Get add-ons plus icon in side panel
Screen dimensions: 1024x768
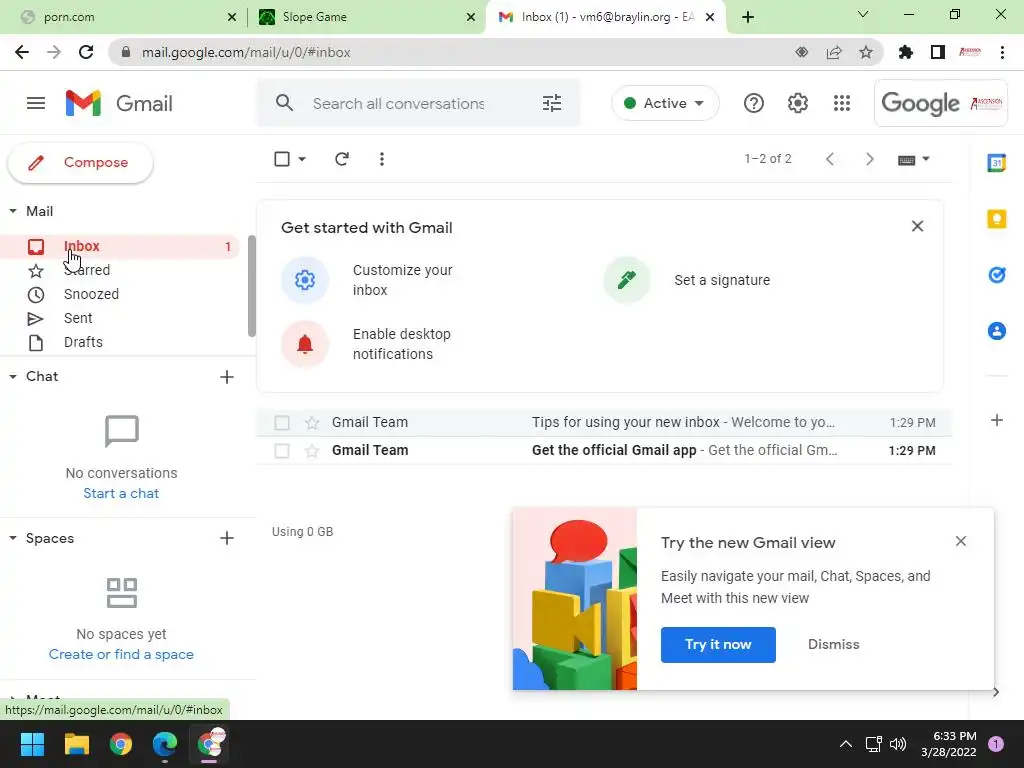tap(997, 420)
